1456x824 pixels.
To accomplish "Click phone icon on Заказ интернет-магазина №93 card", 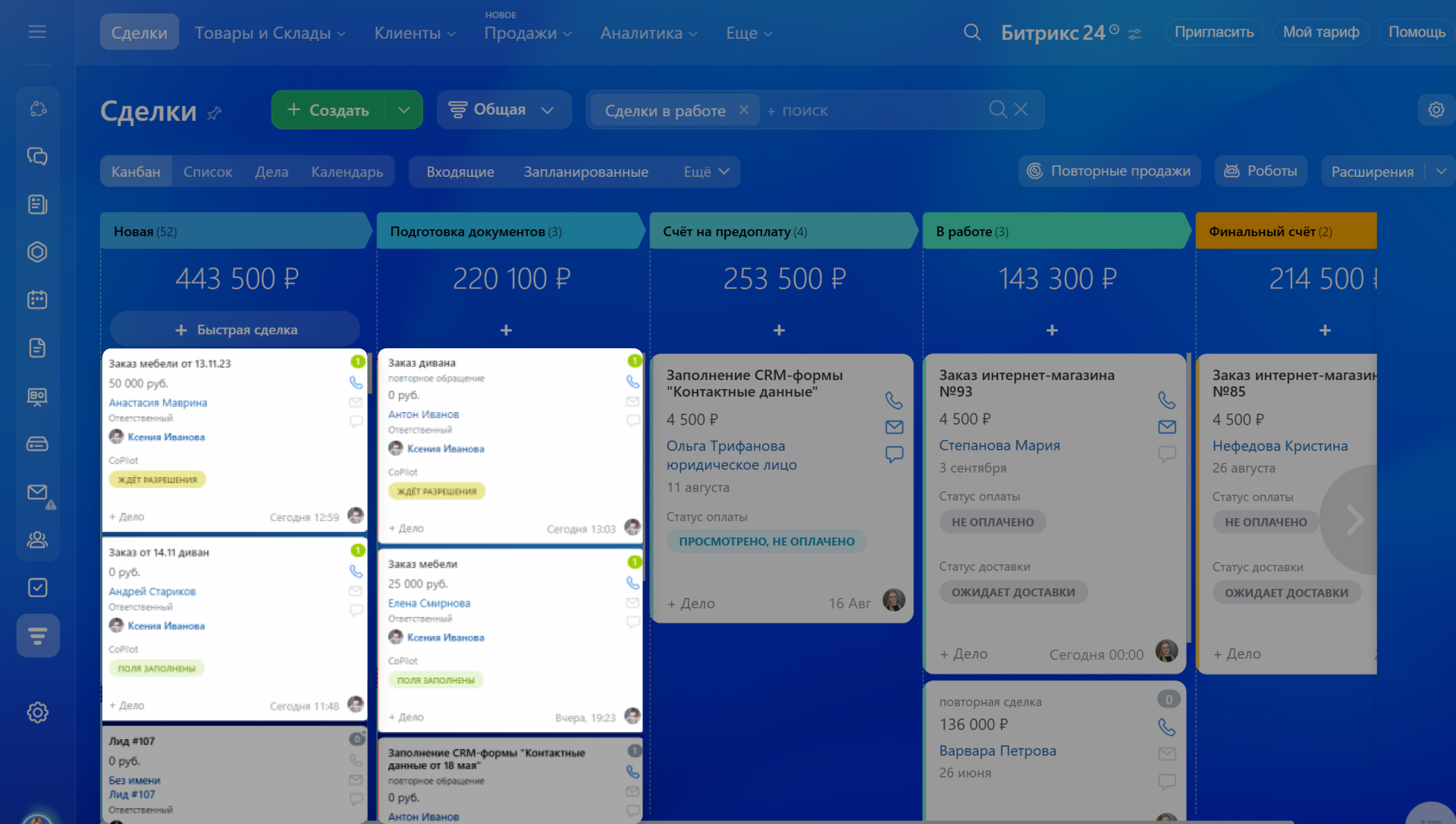I will (x=1166, y=400).
